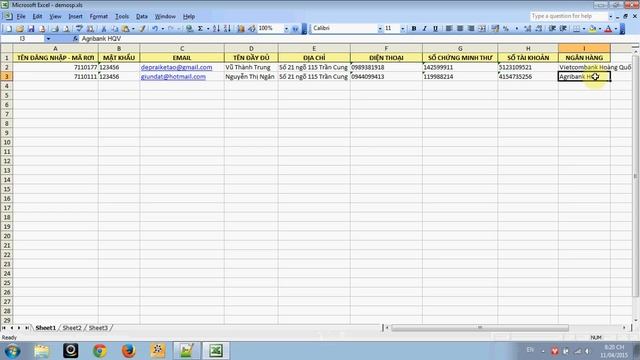The image size is (640, 360).
Task: Select column G header
Action: (460, 48)
